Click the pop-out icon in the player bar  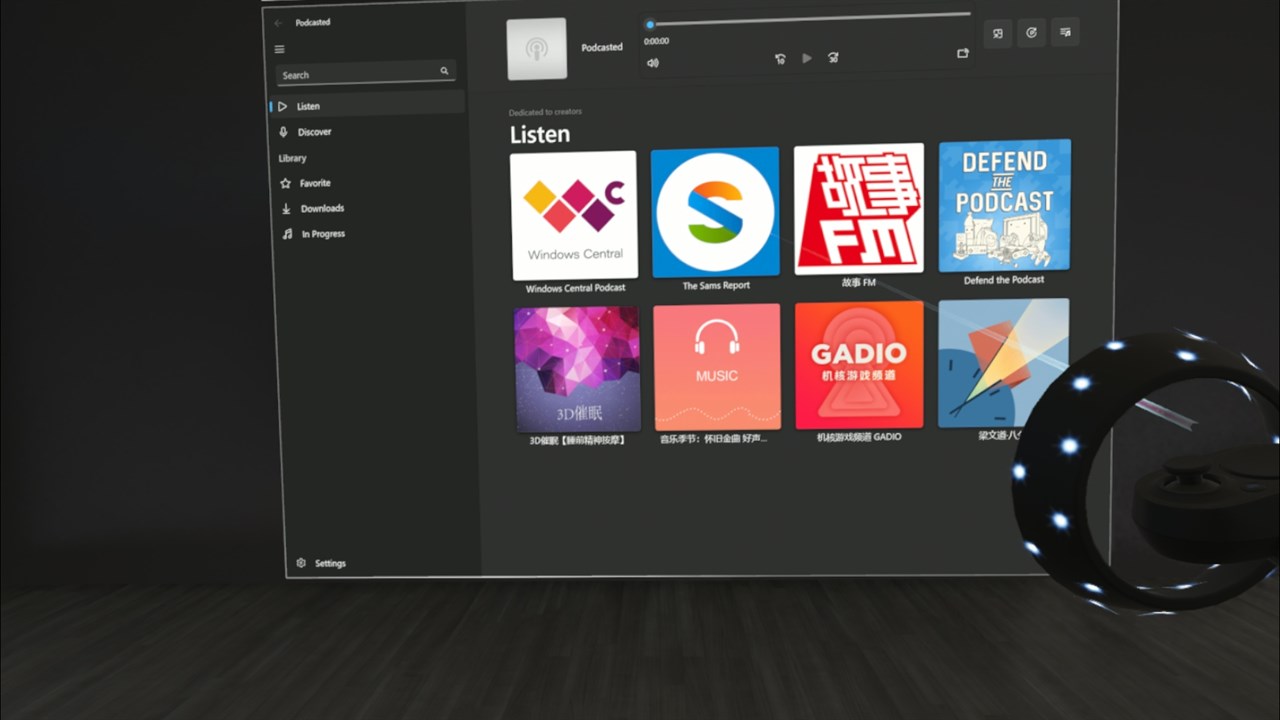(x=963, y=53)
